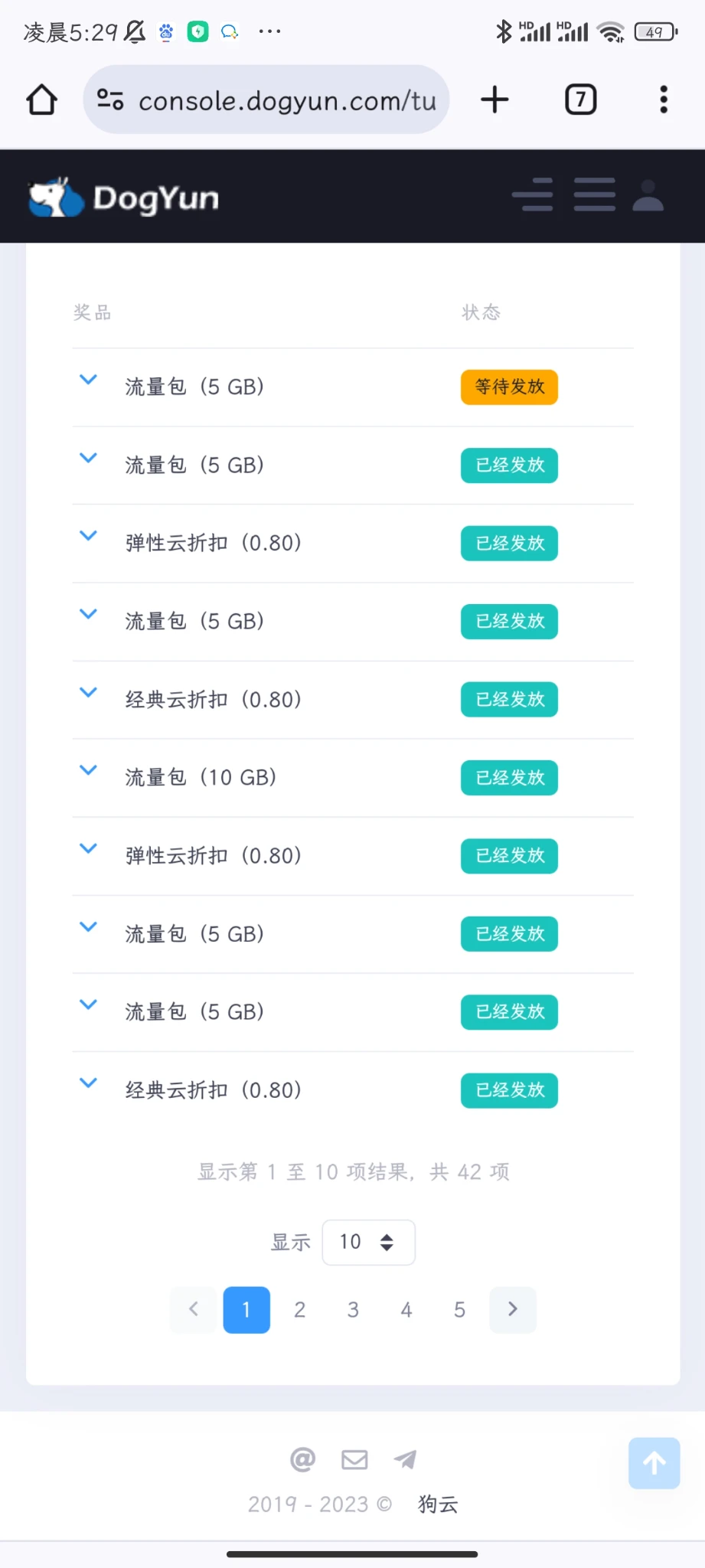This screenshot has width=705, height=1568.
Task: Click the next page arrow button
Action: click(x=513, y=1310)
